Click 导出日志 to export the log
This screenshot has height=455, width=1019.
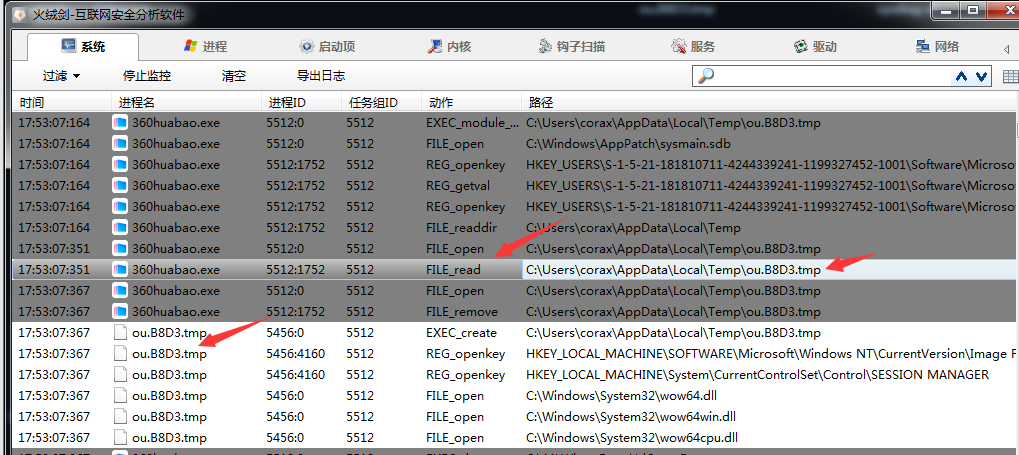(321, 76)
